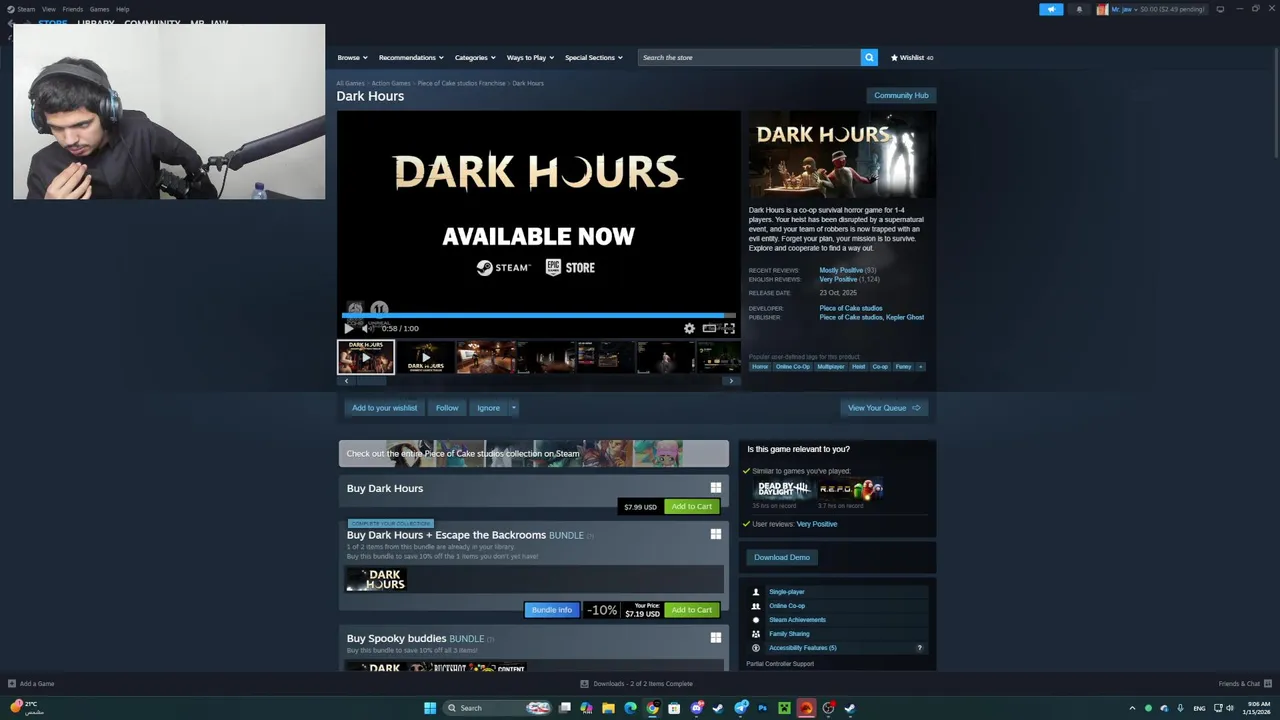
Task: Toggle theater mode on the video player
Action: coord(709,328)
